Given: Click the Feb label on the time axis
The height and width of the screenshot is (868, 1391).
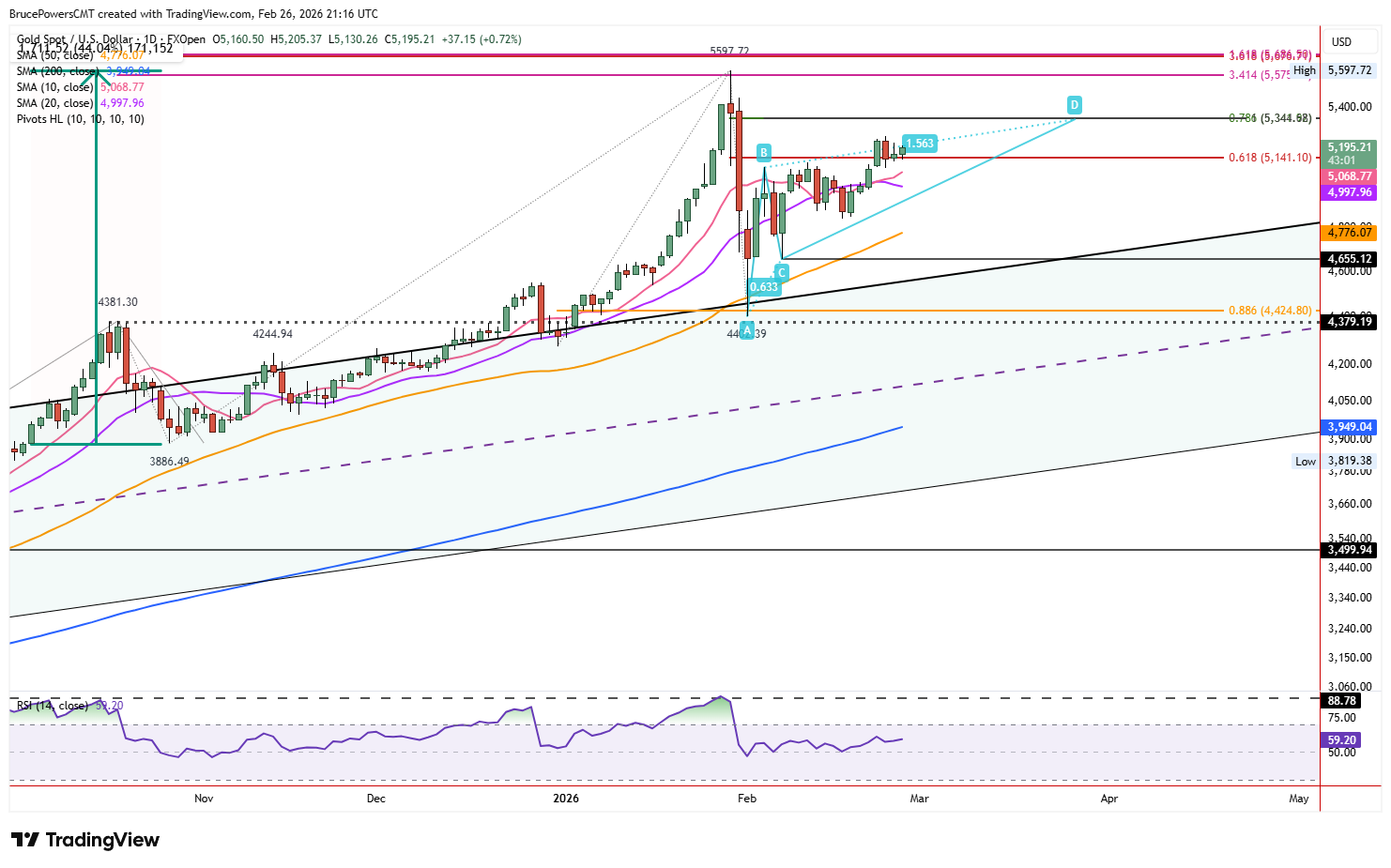Looking at the screenshot, I should point(747,799).
